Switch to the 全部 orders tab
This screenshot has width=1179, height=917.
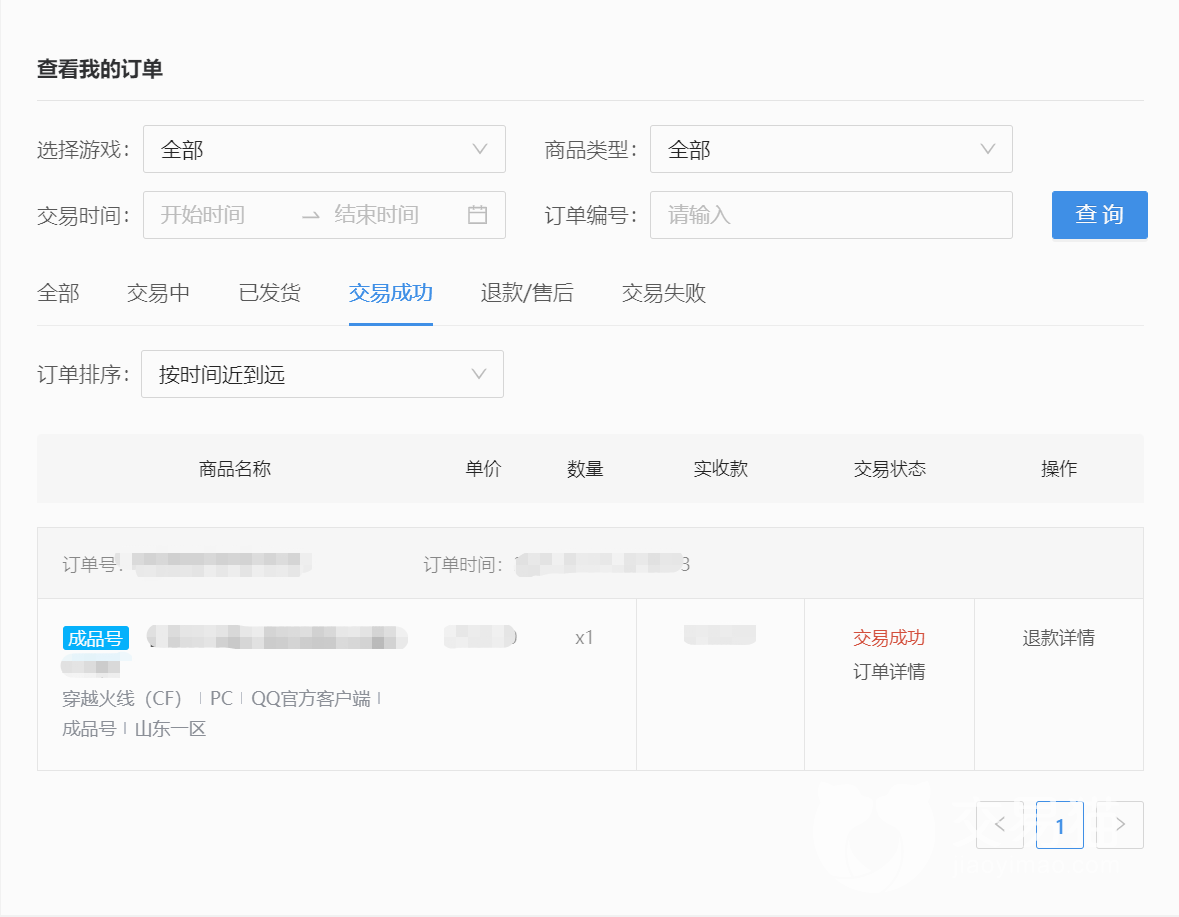tap(58, 293)
